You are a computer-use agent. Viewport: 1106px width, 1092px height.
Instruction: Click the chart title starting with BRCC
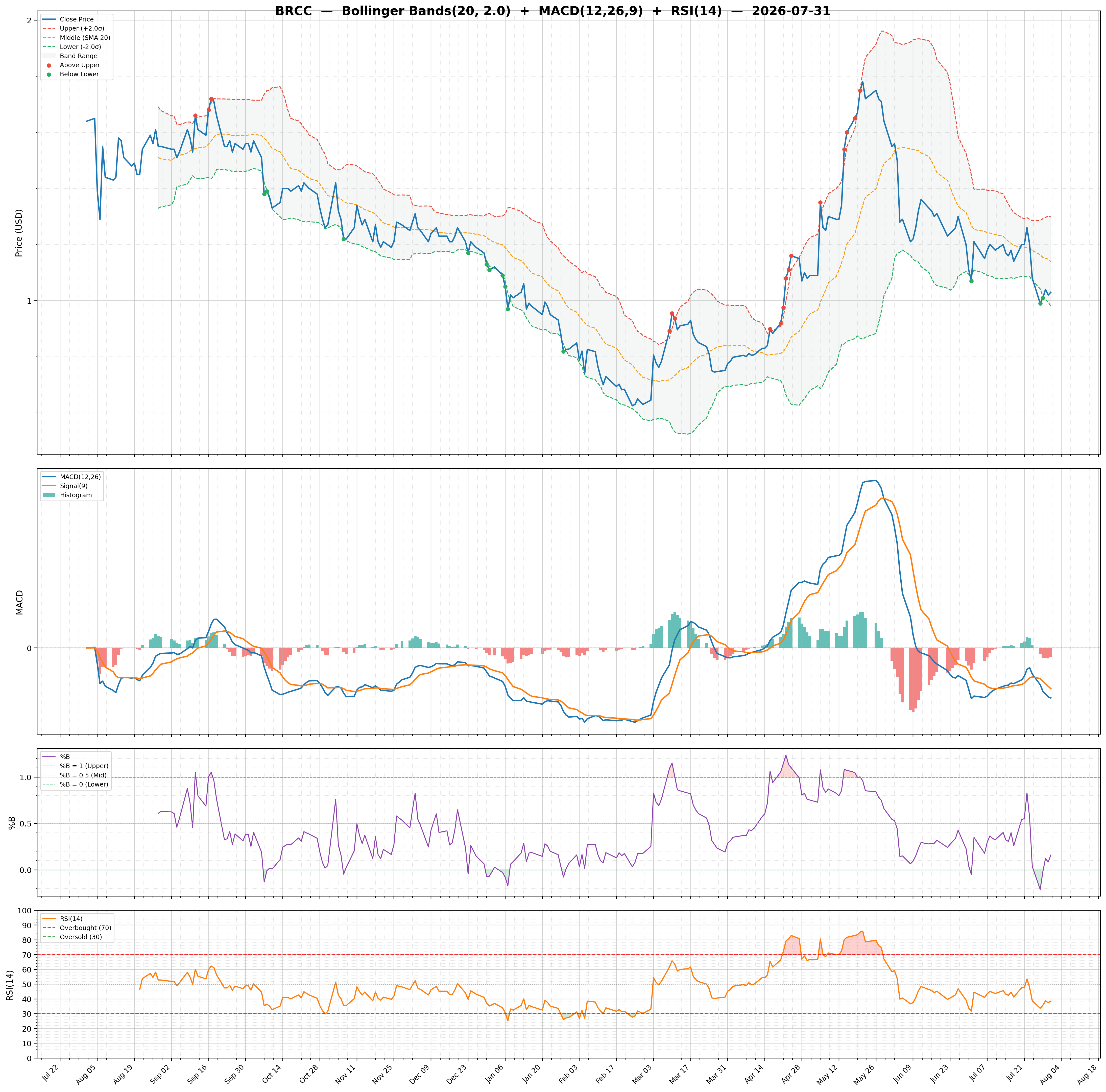pos(552,11)
